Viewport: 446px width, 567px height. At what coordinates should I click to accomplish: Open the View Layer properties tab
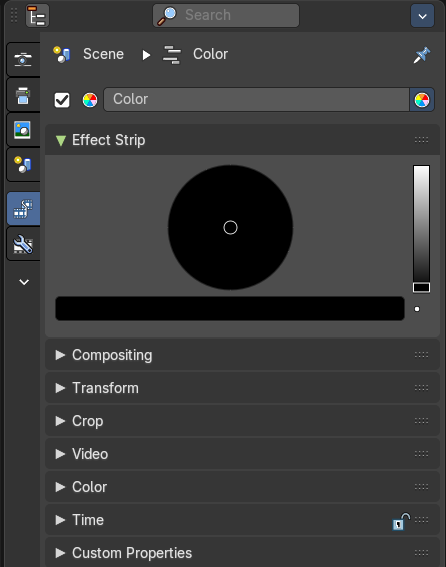[23, 130]
